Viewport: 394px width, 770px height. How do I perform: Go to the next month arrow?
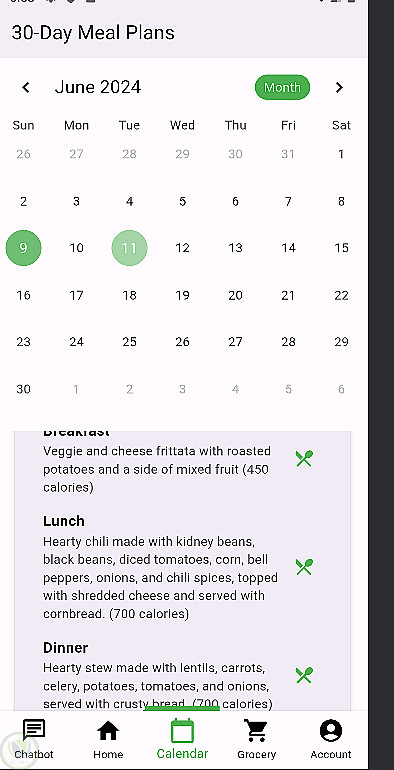(x=339, y=87)
